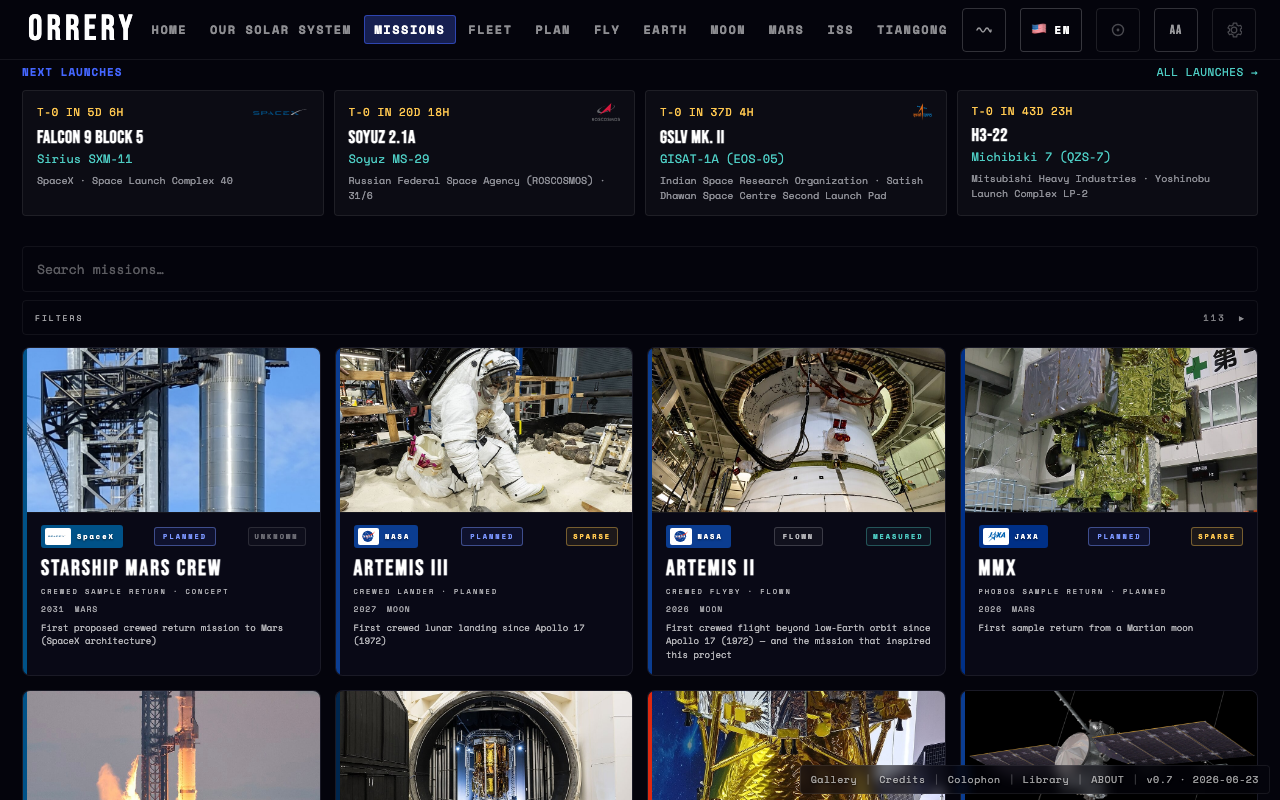
Task: Click the waveform icon button in header
Action: pyautogui.click(x=984, y=30)
